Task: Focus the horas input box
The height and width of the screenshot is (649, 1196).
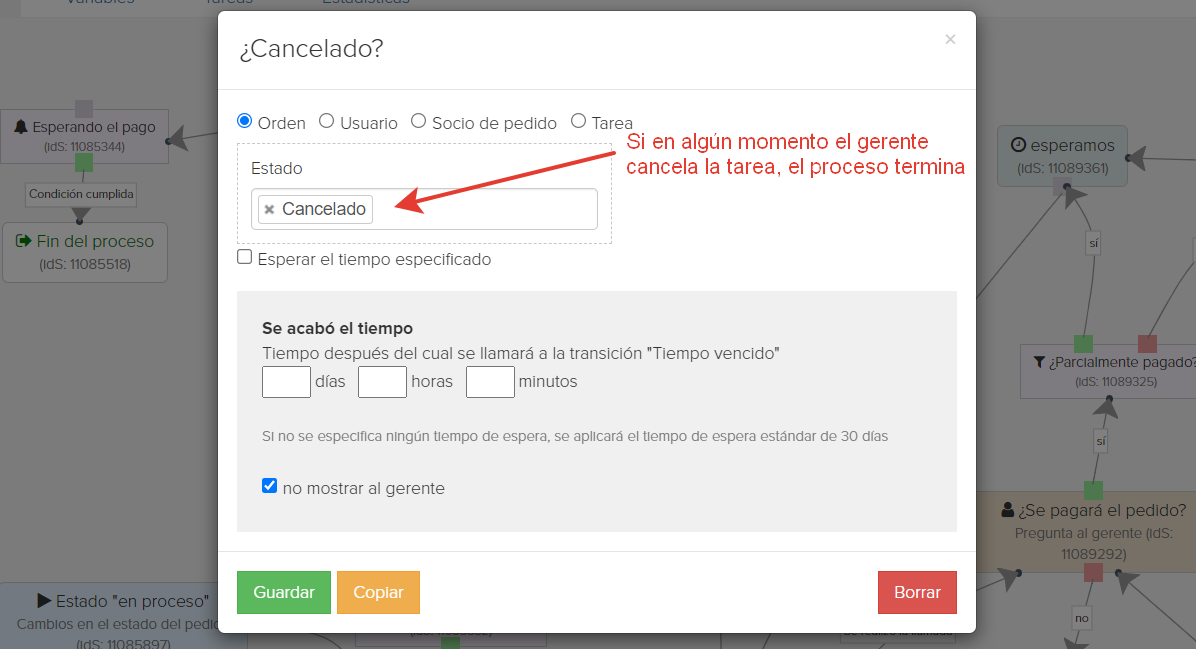Action: [382, 382]
